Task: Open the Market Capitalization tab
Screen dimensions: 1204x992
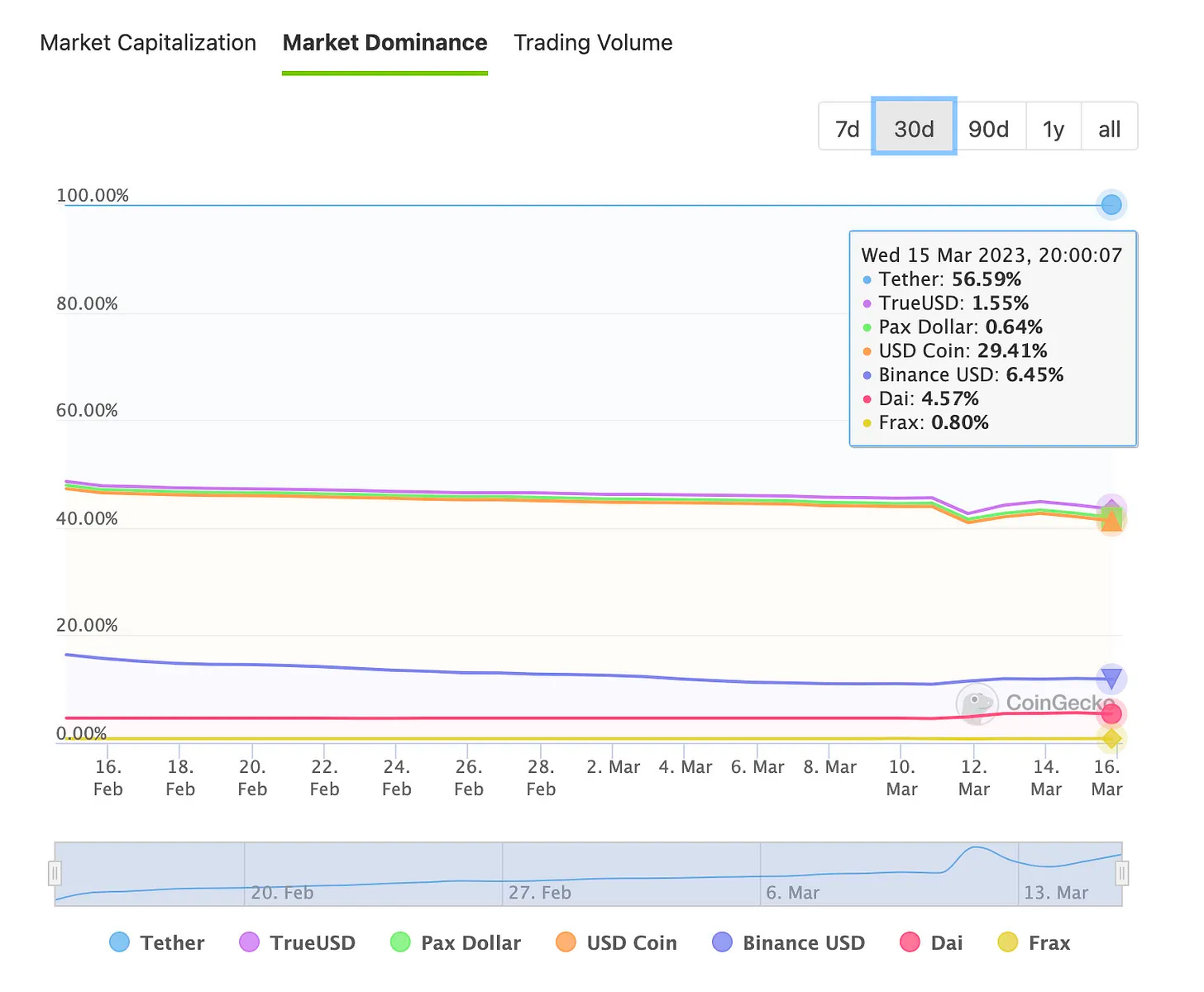Action: [x=148, y=43]
